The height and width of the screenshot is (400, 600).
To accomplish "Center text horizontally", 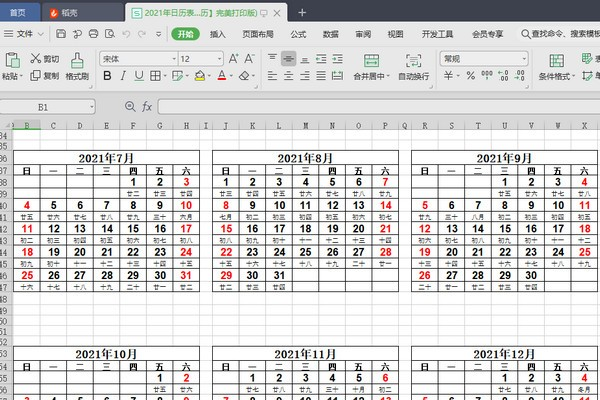I will tap(289, 76).
